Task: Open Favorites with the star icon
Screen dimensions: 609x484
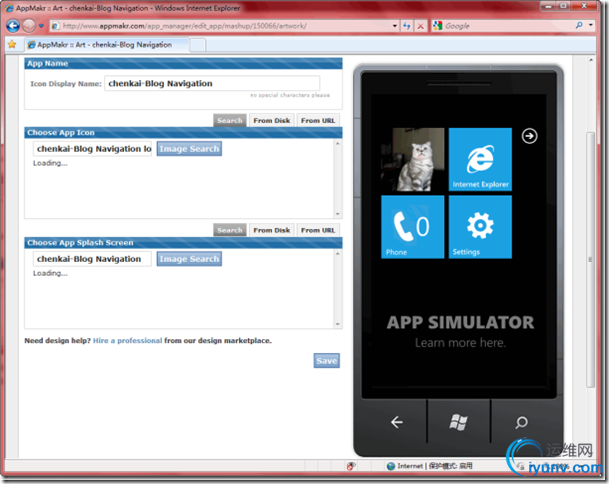Action: (x=12, y=44)
